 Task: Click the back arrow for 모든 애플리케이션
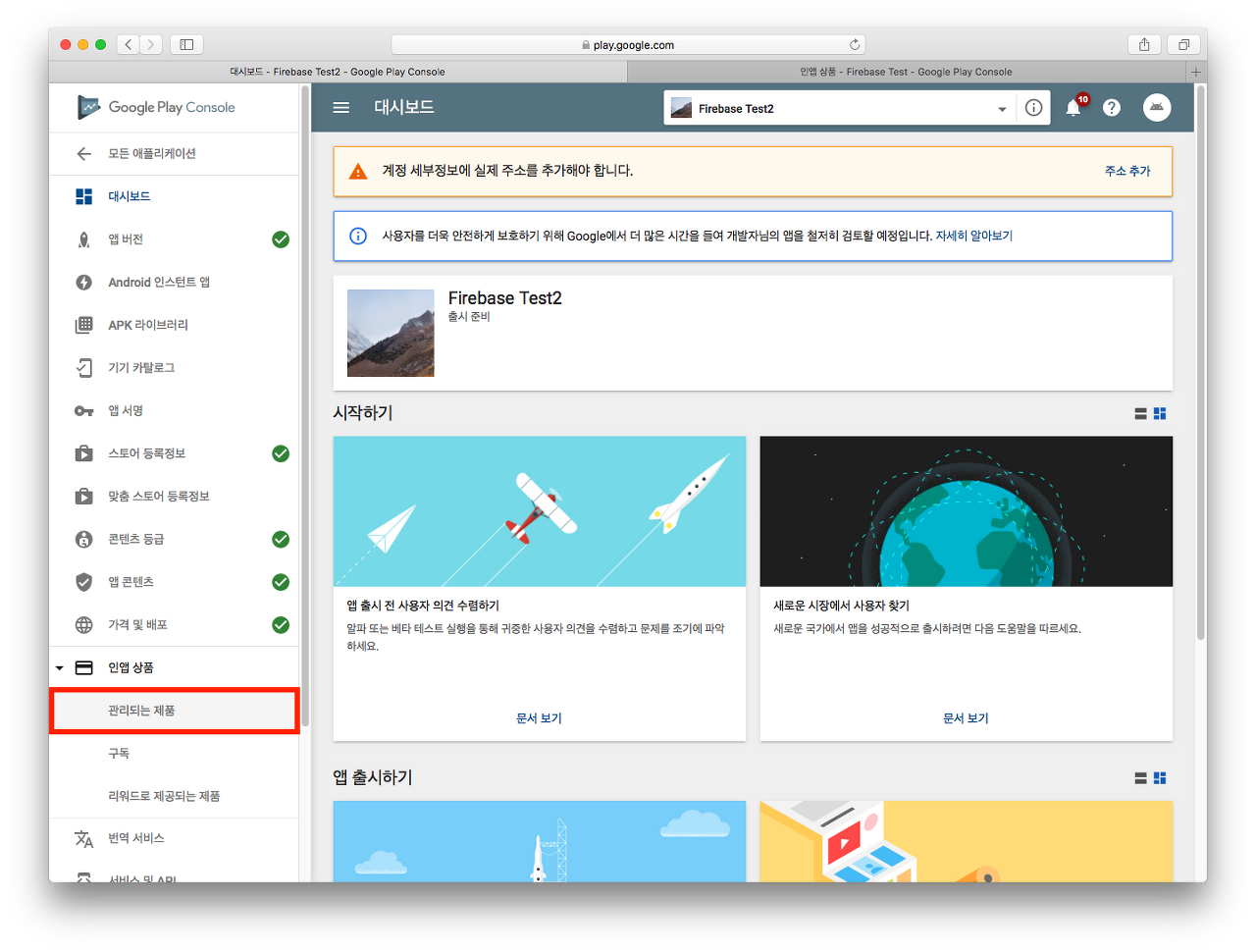pyautogui.click(x=84, y=154)
